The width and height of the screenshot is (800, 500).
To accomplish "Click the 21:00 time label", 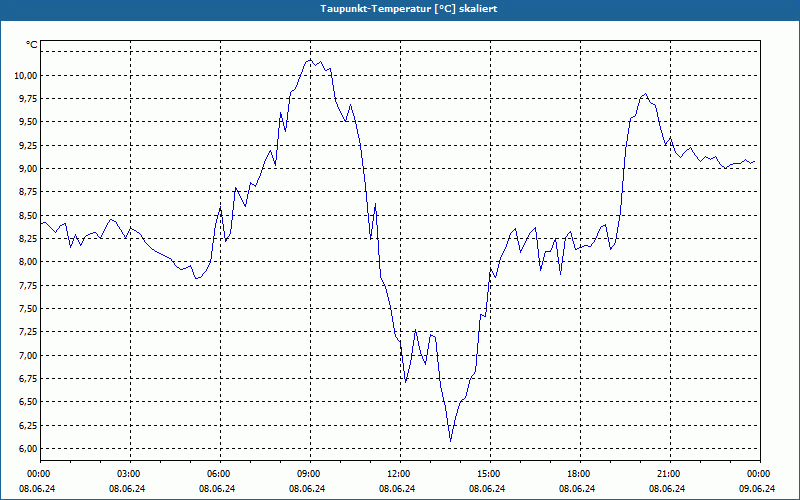I will (x=670, y=474).
